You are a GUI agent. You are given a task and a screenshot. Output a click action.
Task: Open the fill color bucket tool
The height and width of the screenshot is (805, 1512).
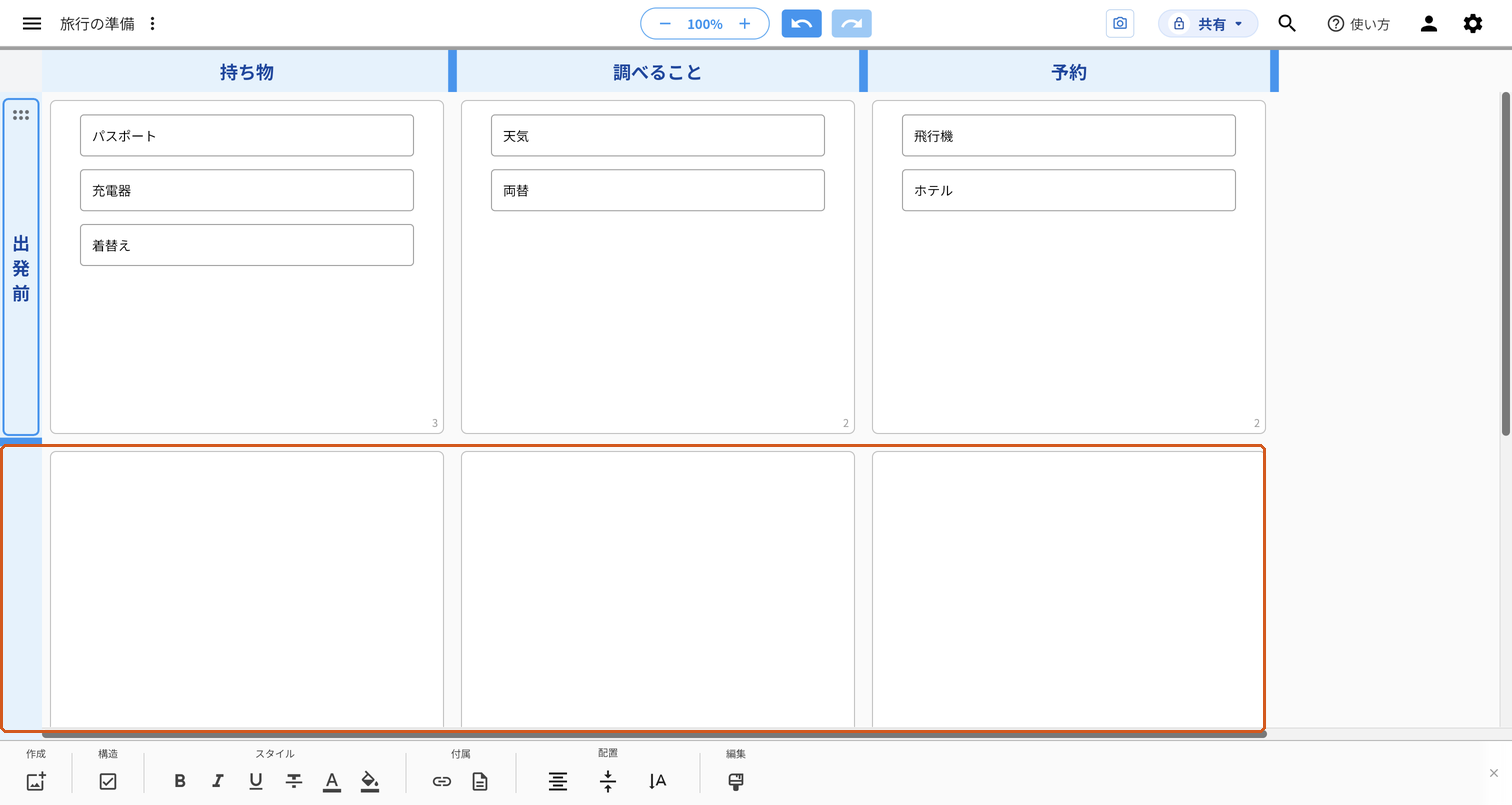pos(370,782)
